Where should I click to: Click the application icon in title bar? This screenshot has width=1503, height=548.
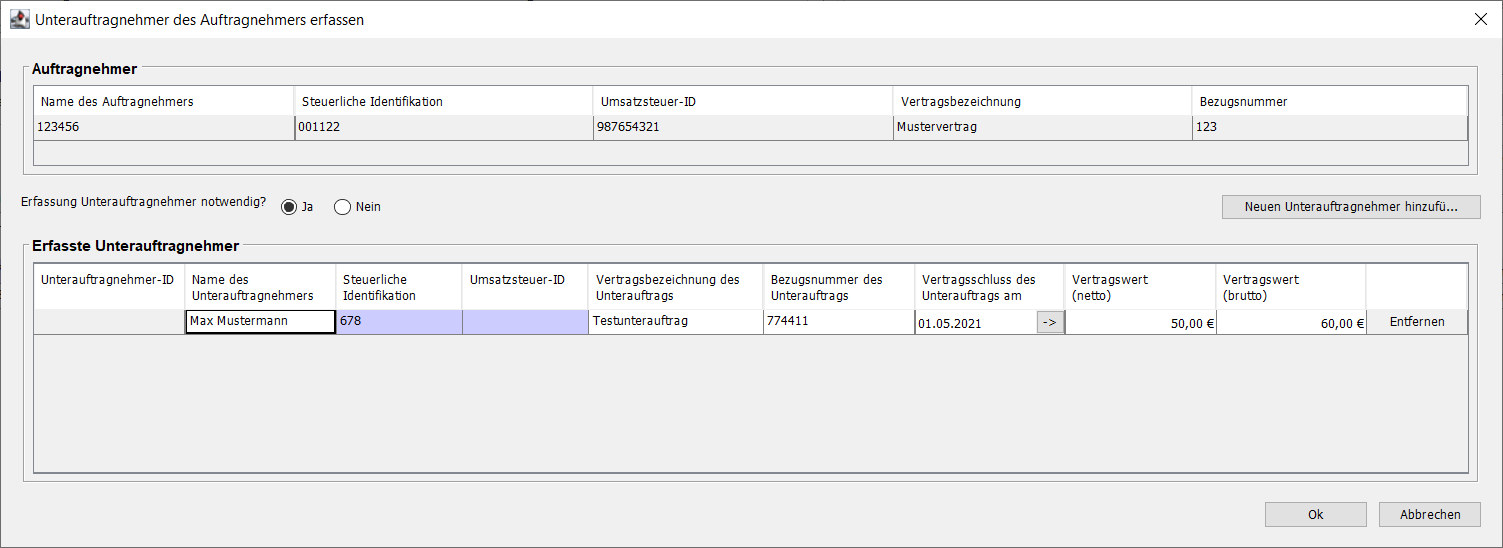tap(19, 19)
